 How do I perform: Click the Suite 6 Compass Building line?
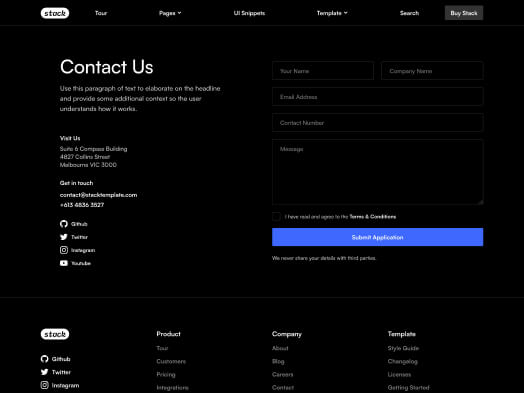tap(94, 149)
